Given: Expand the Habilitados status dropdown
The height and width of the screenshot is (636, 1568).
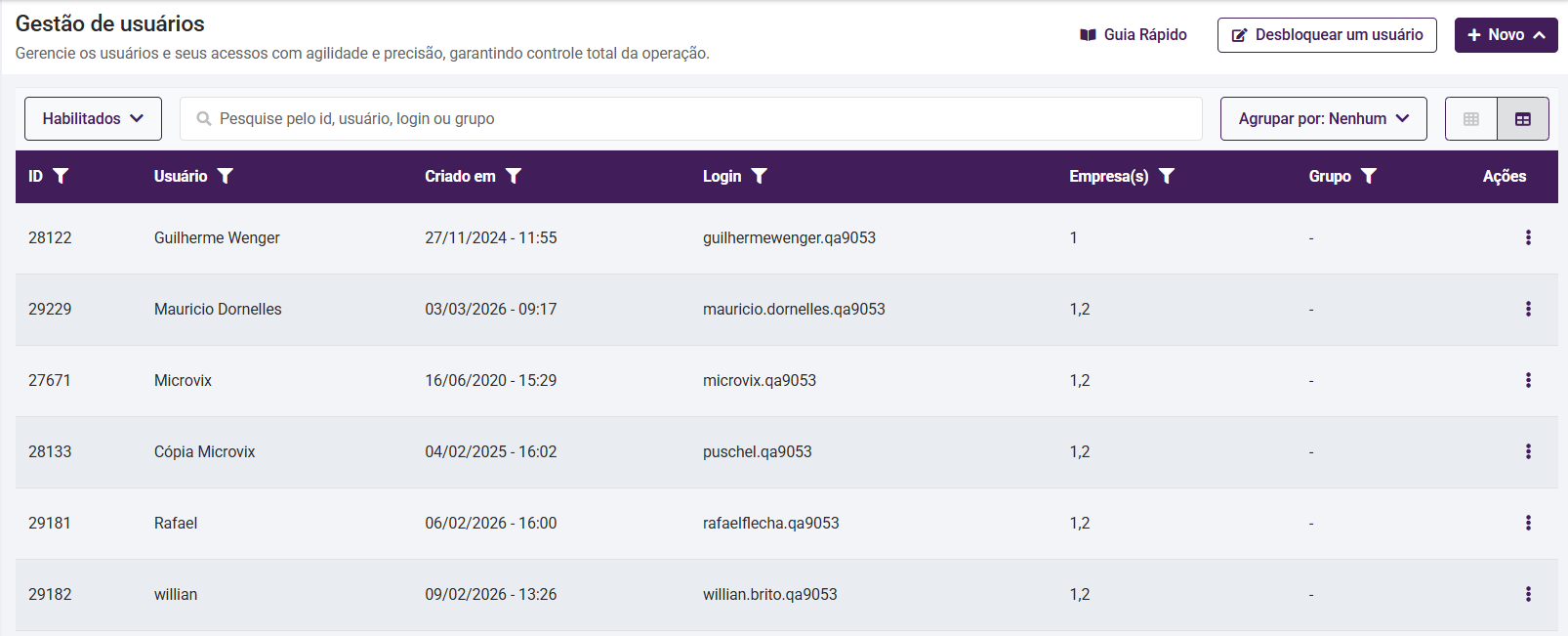Looking at the screenshot, I should click(x=93, y=119).
